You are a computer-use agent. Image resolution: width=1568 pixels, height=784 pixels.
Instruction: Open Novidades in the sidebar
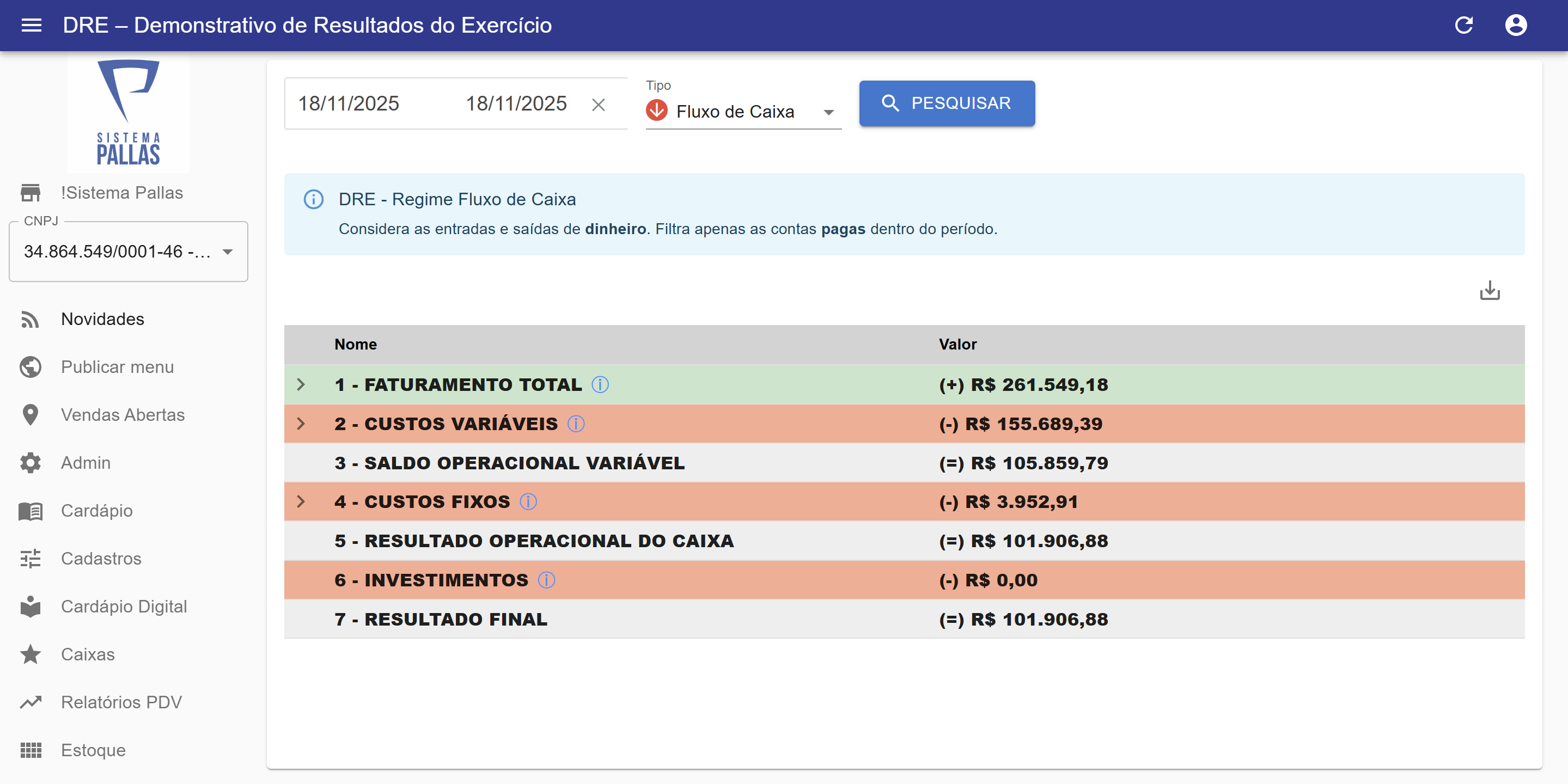coord(102,319)
